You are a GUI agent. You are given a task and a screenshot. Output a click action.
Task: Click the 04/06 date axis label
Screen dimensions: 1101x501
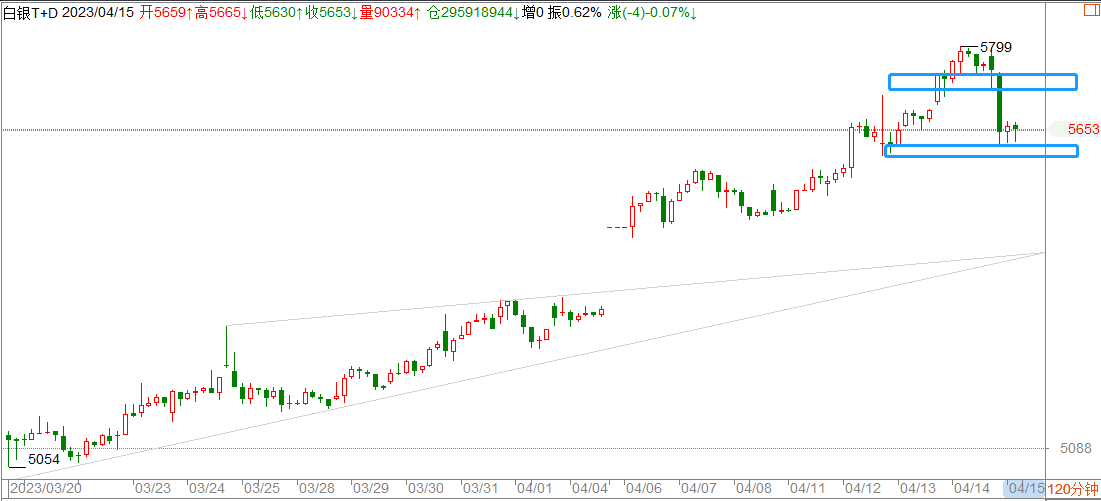[x=643, y=488]
